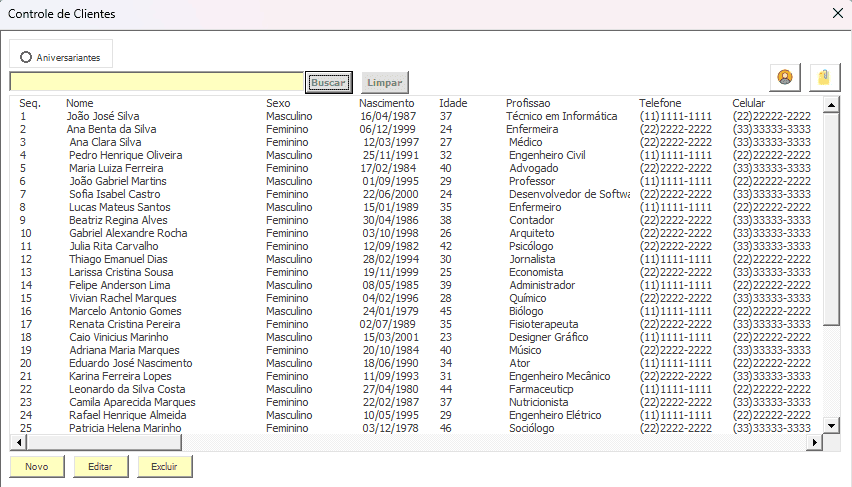Screen dimensions: 852x487
Task: Click the Buscar search button
Action: coord(328,82)
